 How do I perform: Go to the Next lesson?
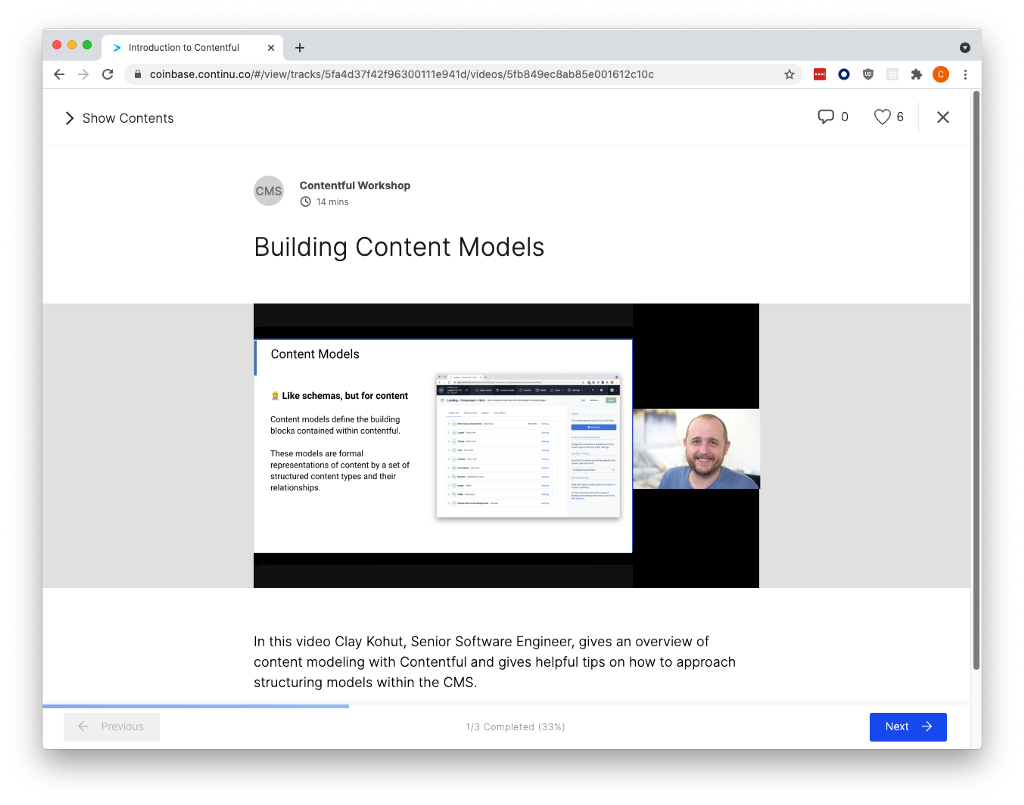907,727
